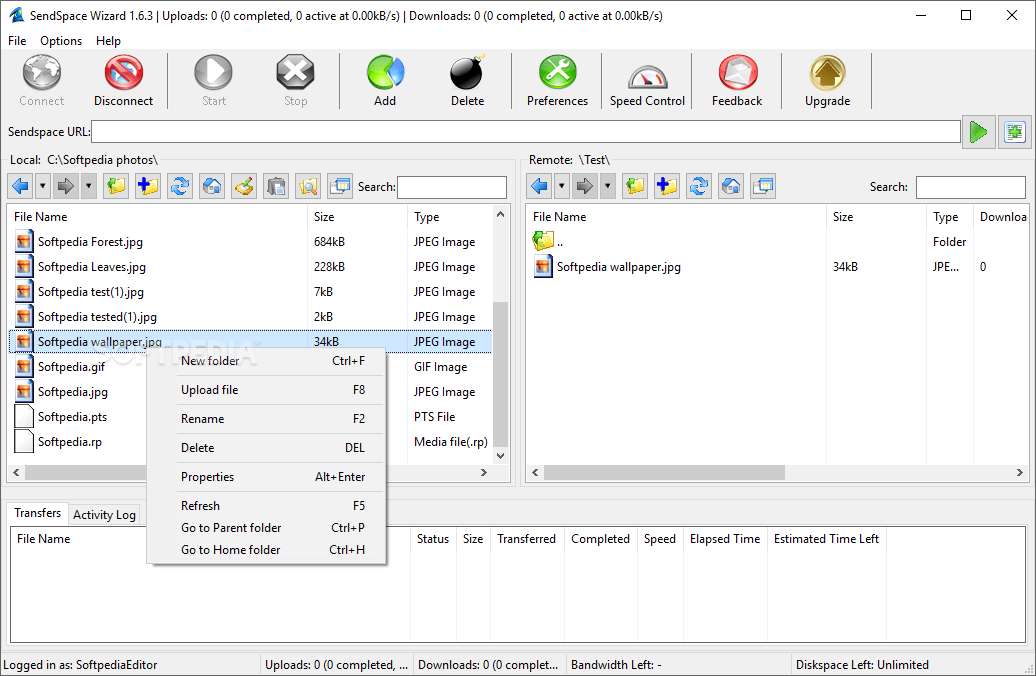Click the delete trash icon in Local toolbar
The width and height of the screenshot is (1036, 676).
276,186
